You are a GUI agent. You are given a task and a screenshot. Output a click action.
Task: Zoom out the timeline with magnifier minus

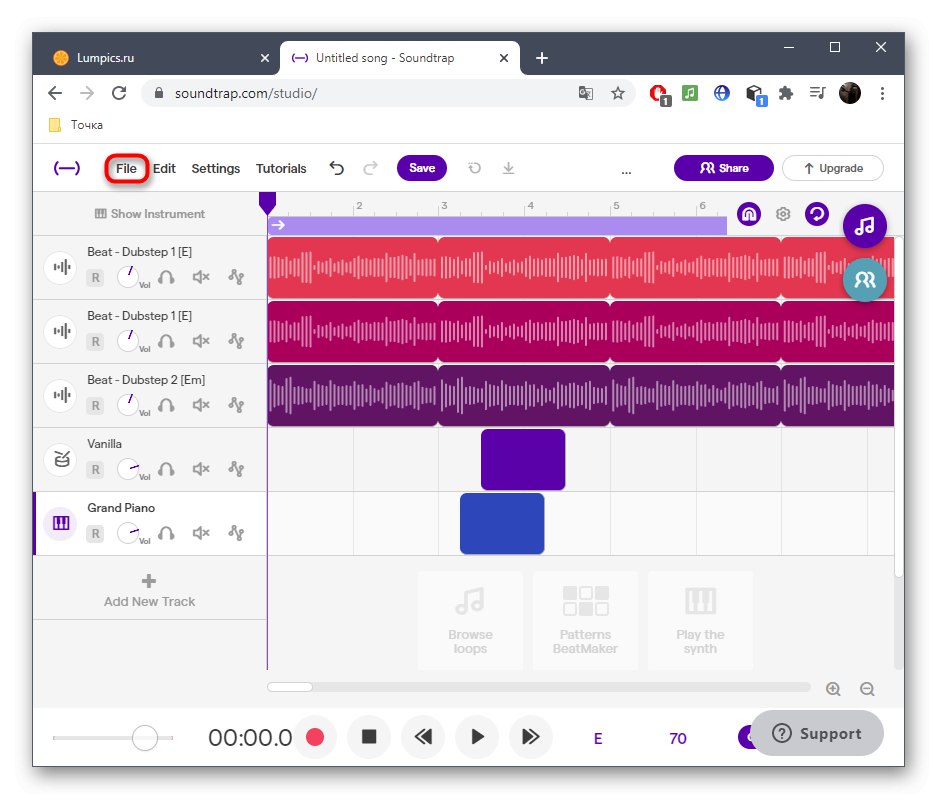867,689
